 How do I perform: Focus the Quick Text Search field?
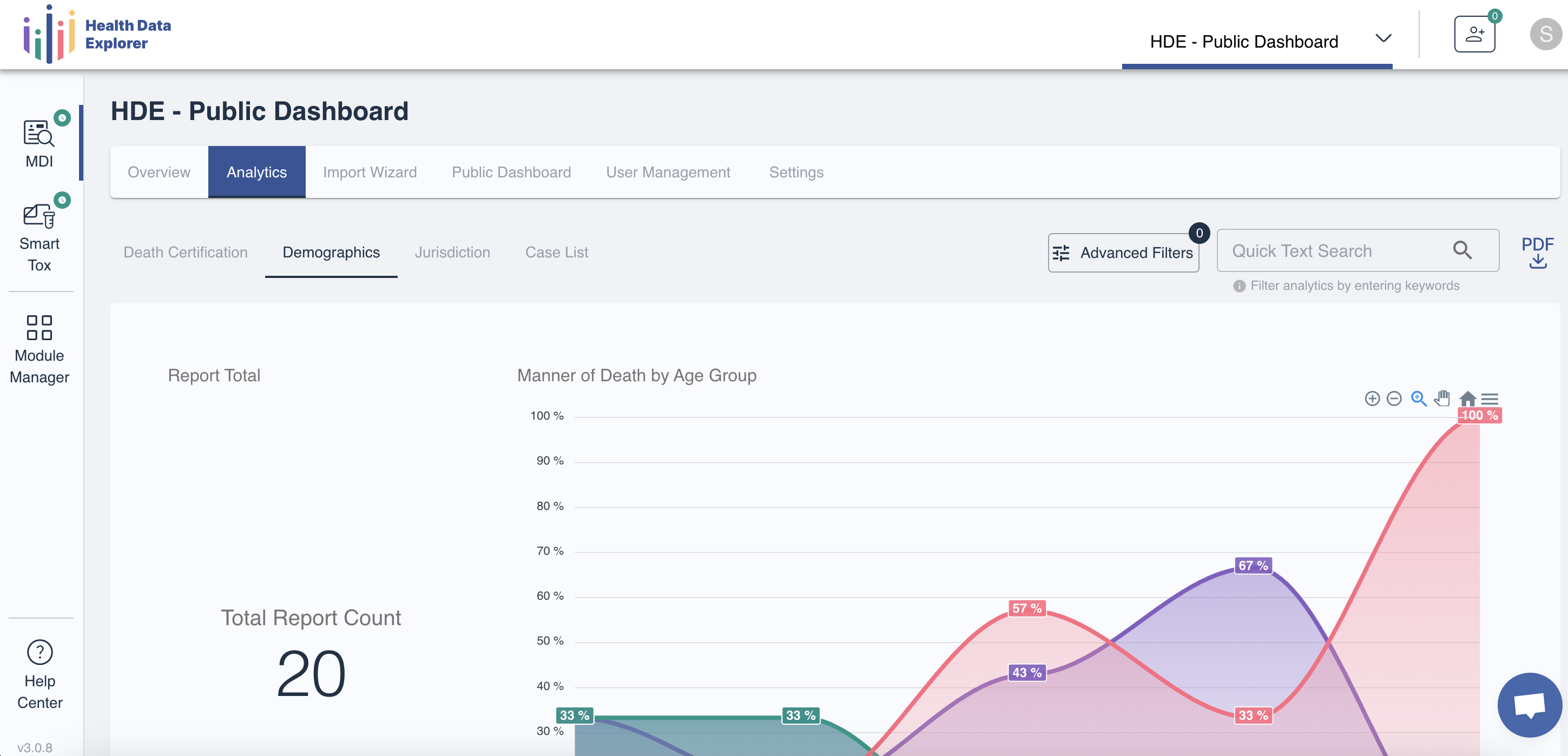pos(1358,250)
